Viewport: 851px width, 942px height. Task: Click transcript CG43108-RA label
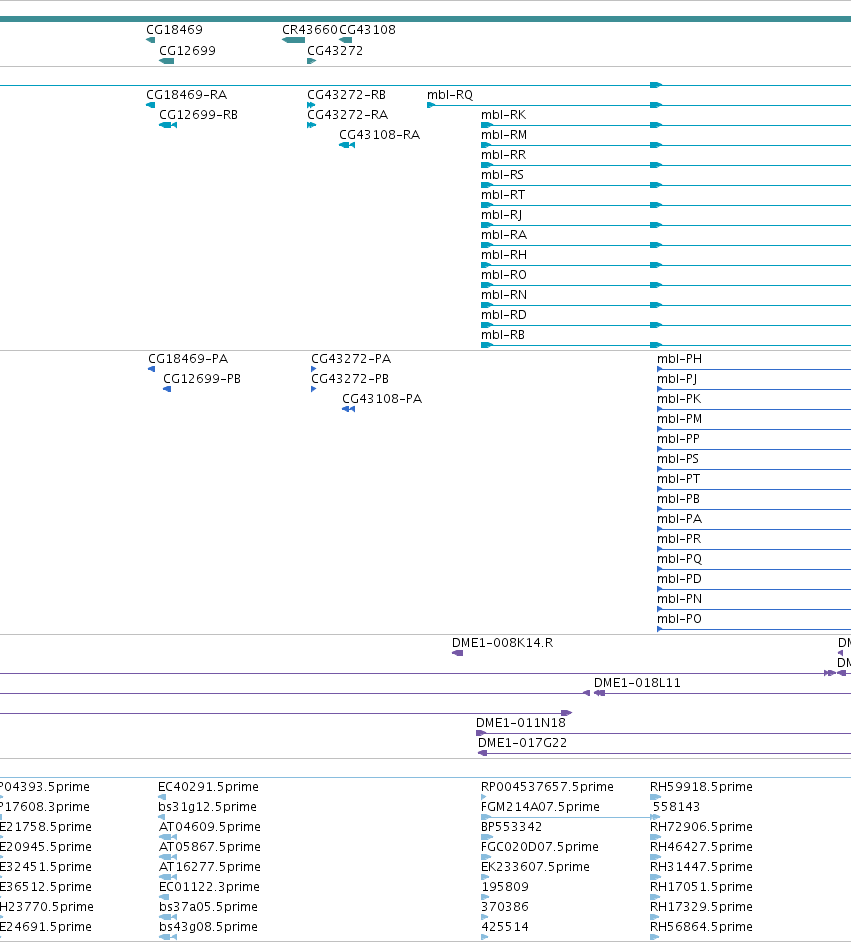point(380,135)
